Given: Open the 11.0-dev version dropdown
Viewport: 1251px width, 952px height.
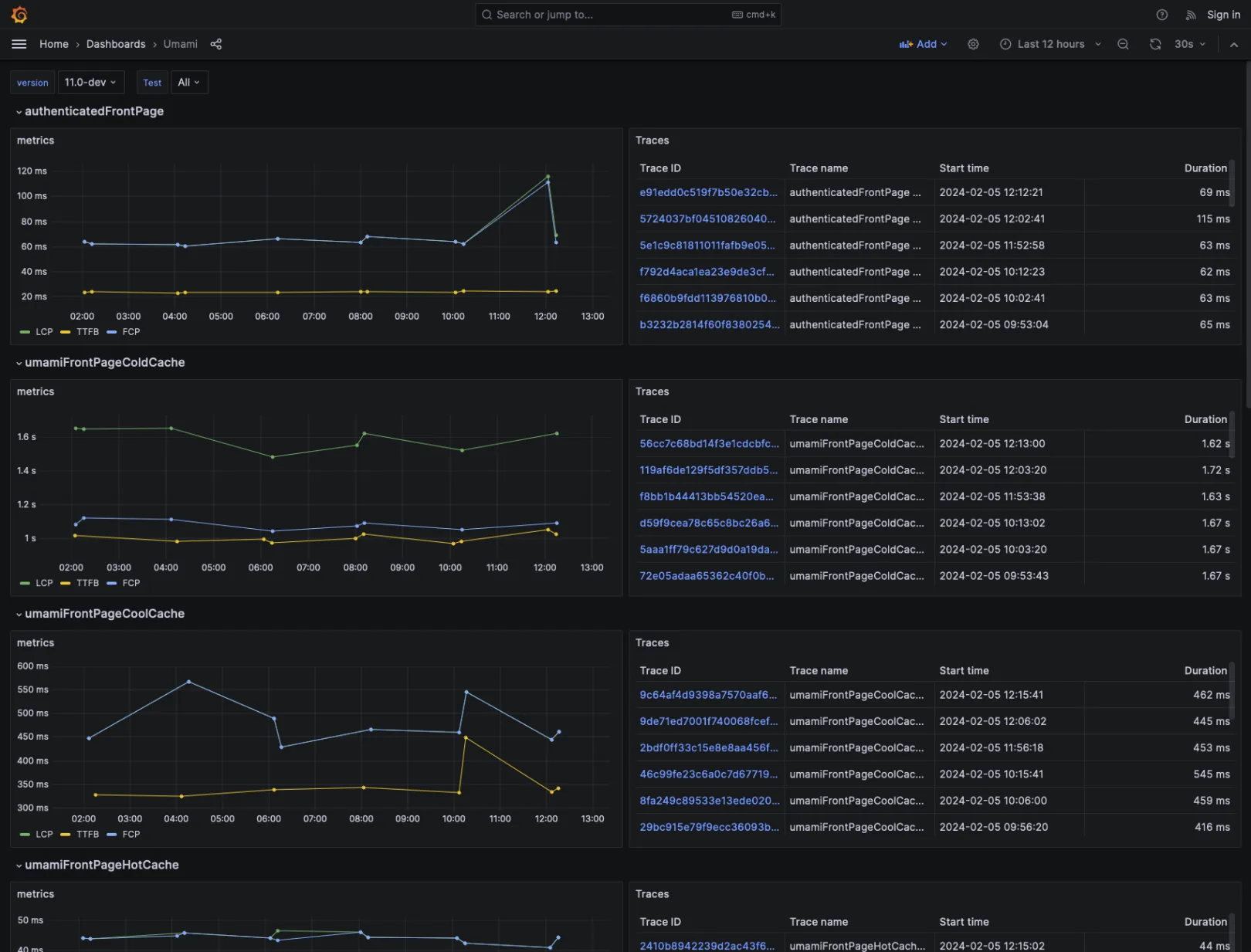Looking at the screenshot, I should (x=90, y=82).
